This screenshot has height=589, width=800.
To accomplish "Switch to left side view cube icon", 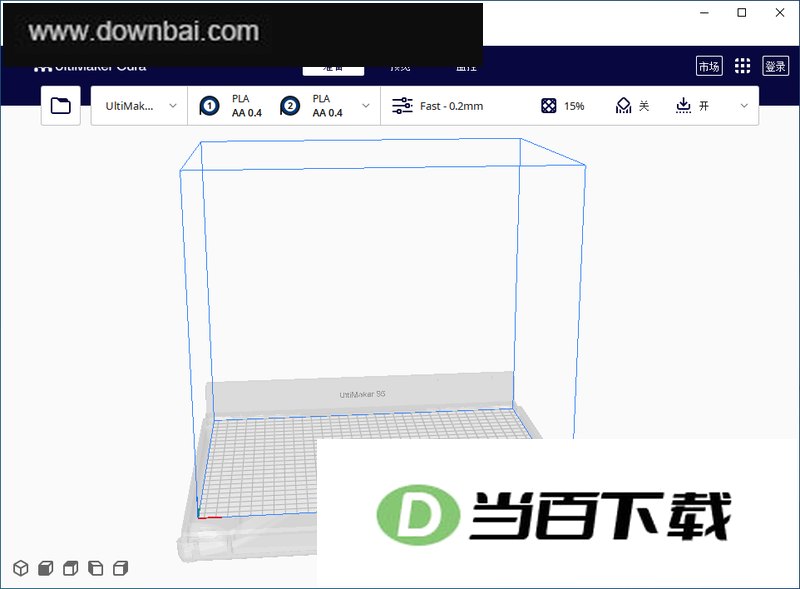I will pyautogui.click(x=96, y=568).
